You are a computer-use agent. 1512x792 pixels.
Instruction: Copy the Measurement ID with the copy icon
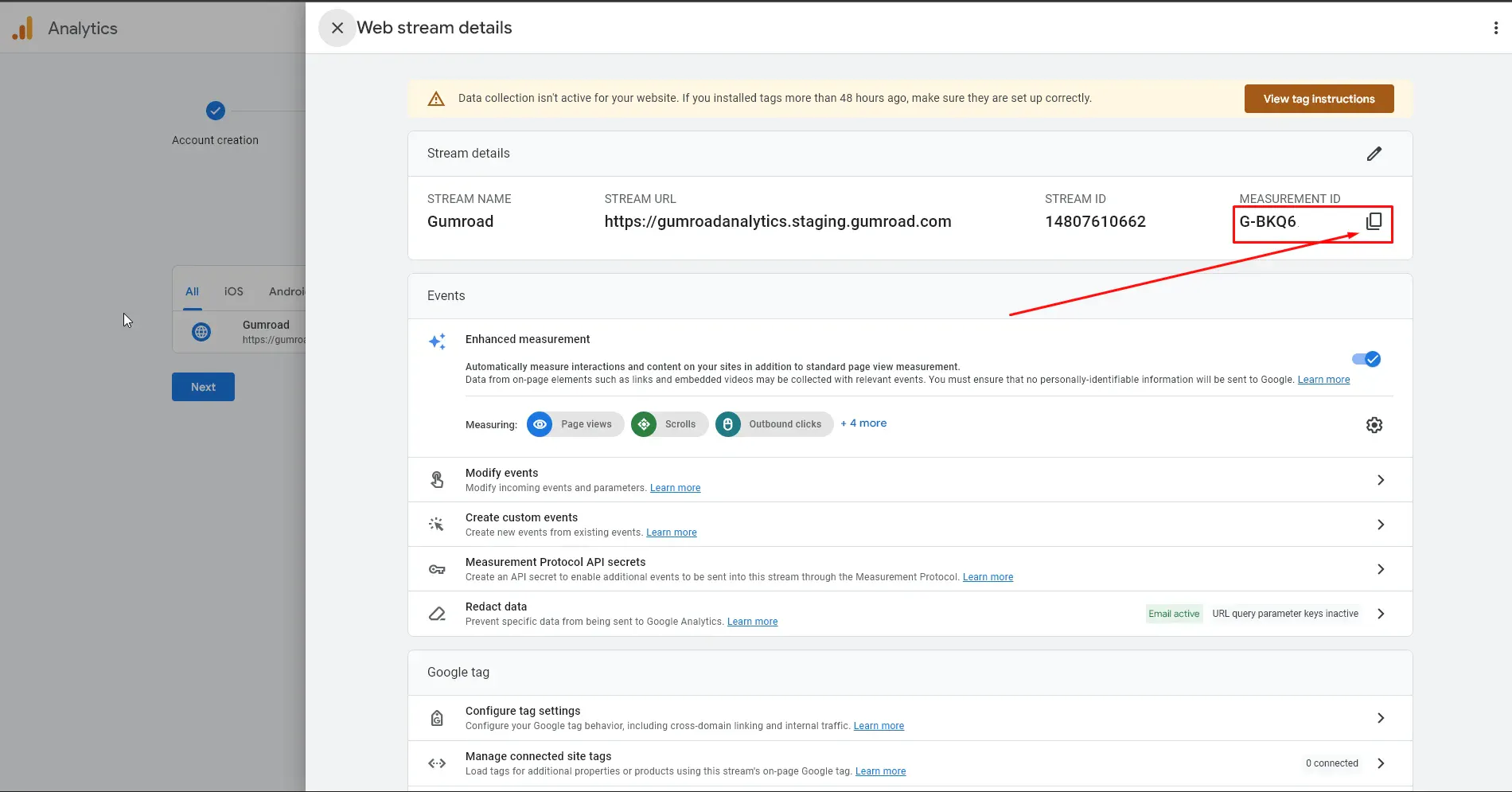tap(1374, 221)
